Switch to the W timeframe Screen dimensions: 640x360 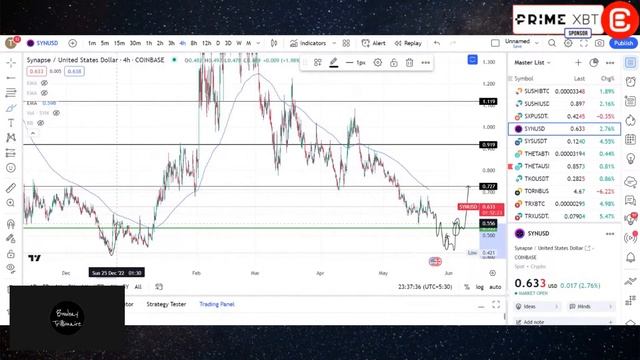[239, 43]
